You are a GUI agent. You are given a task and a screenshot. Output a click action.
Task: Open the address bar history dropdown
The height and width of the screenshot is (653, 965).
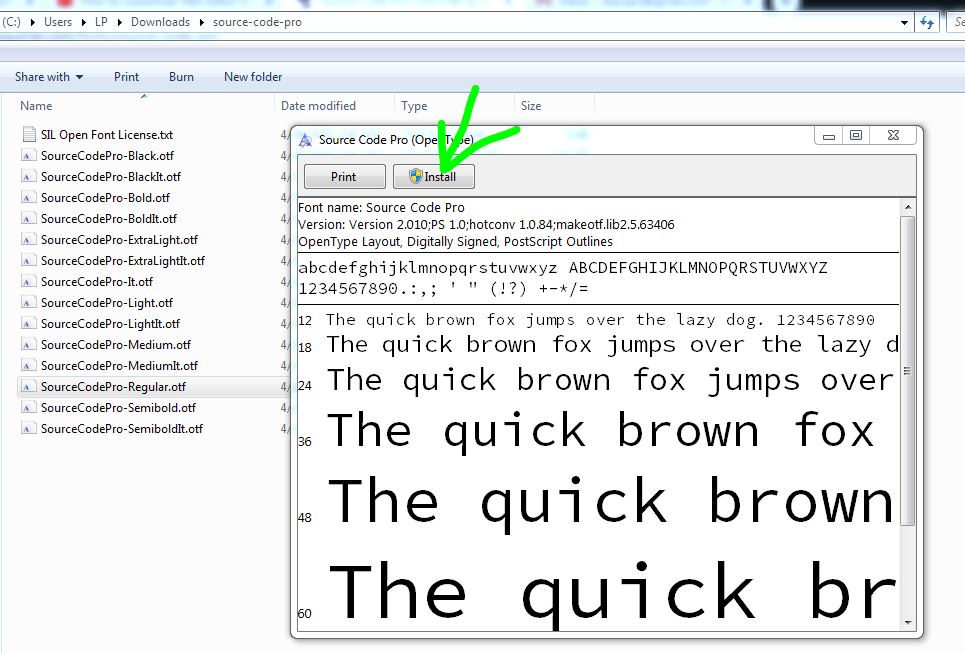pos(904,23)
